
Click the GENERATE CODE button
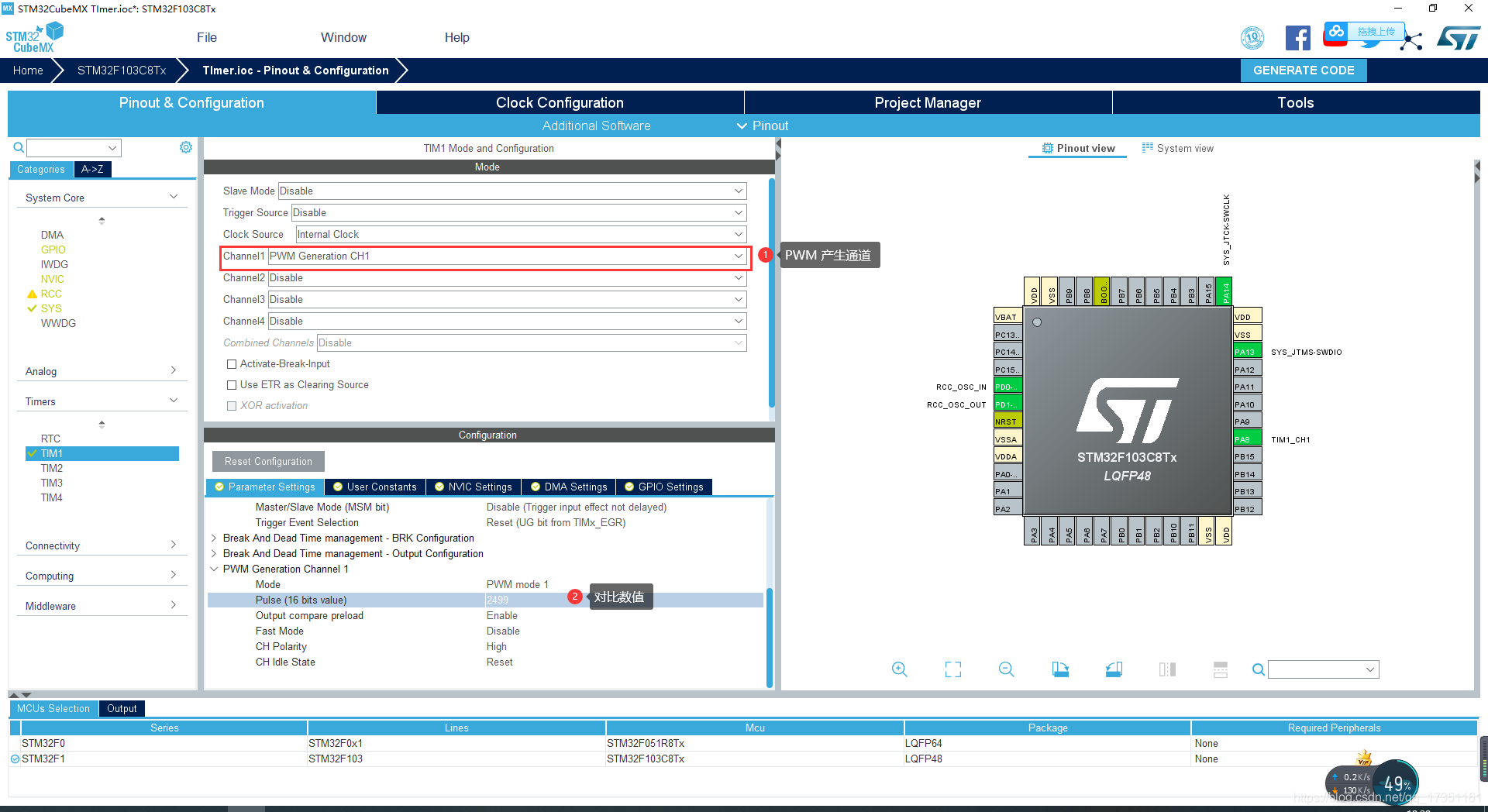coord(1304,71)
